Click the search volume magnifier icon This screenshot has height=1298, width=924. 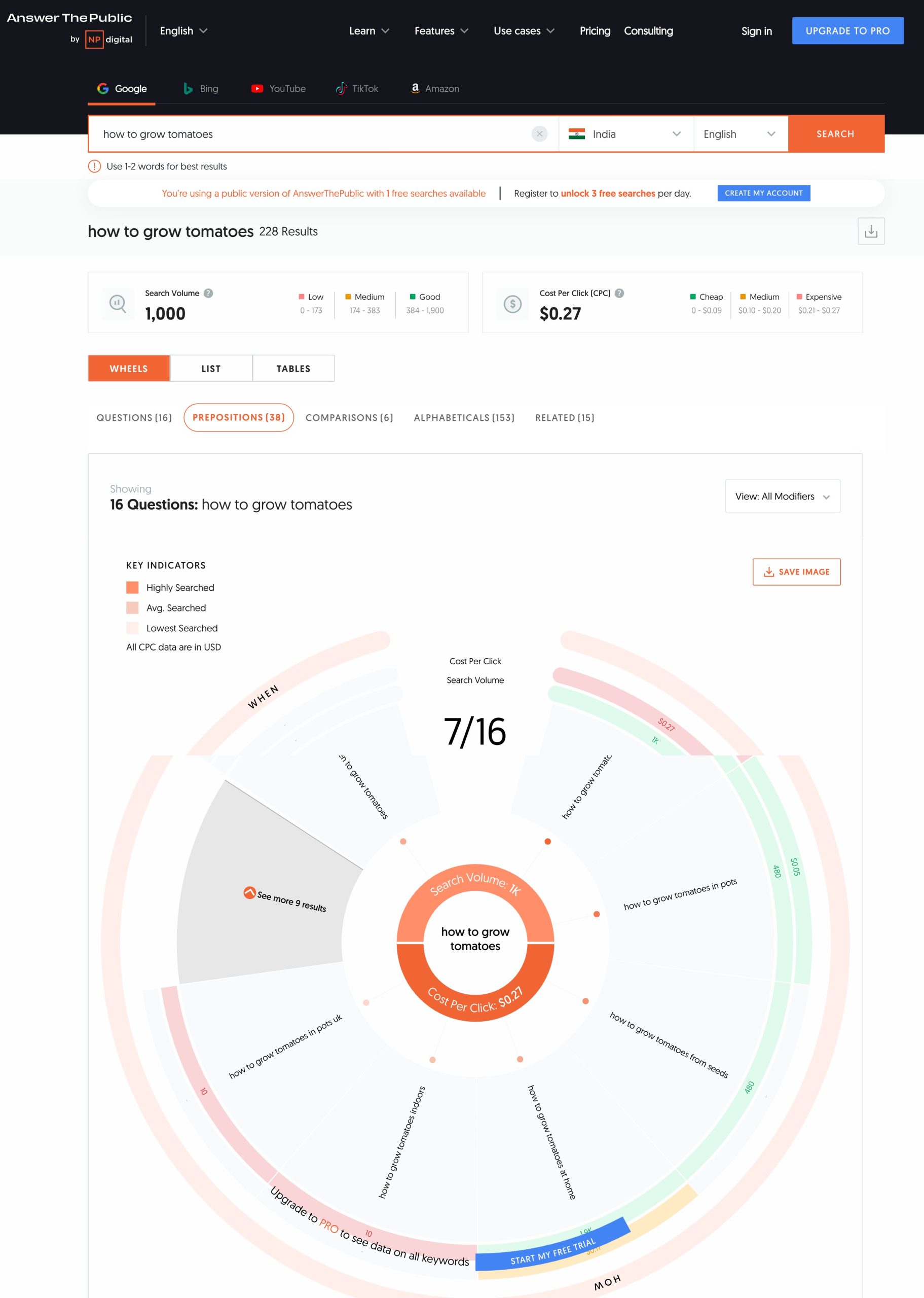[118, 304]
